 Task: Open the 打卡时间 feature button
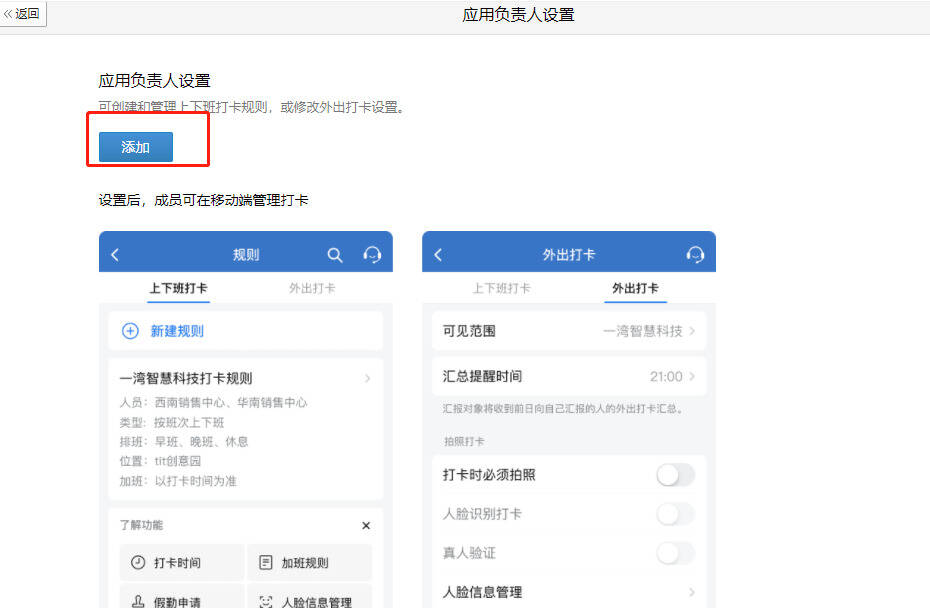(x=182, y=562)
